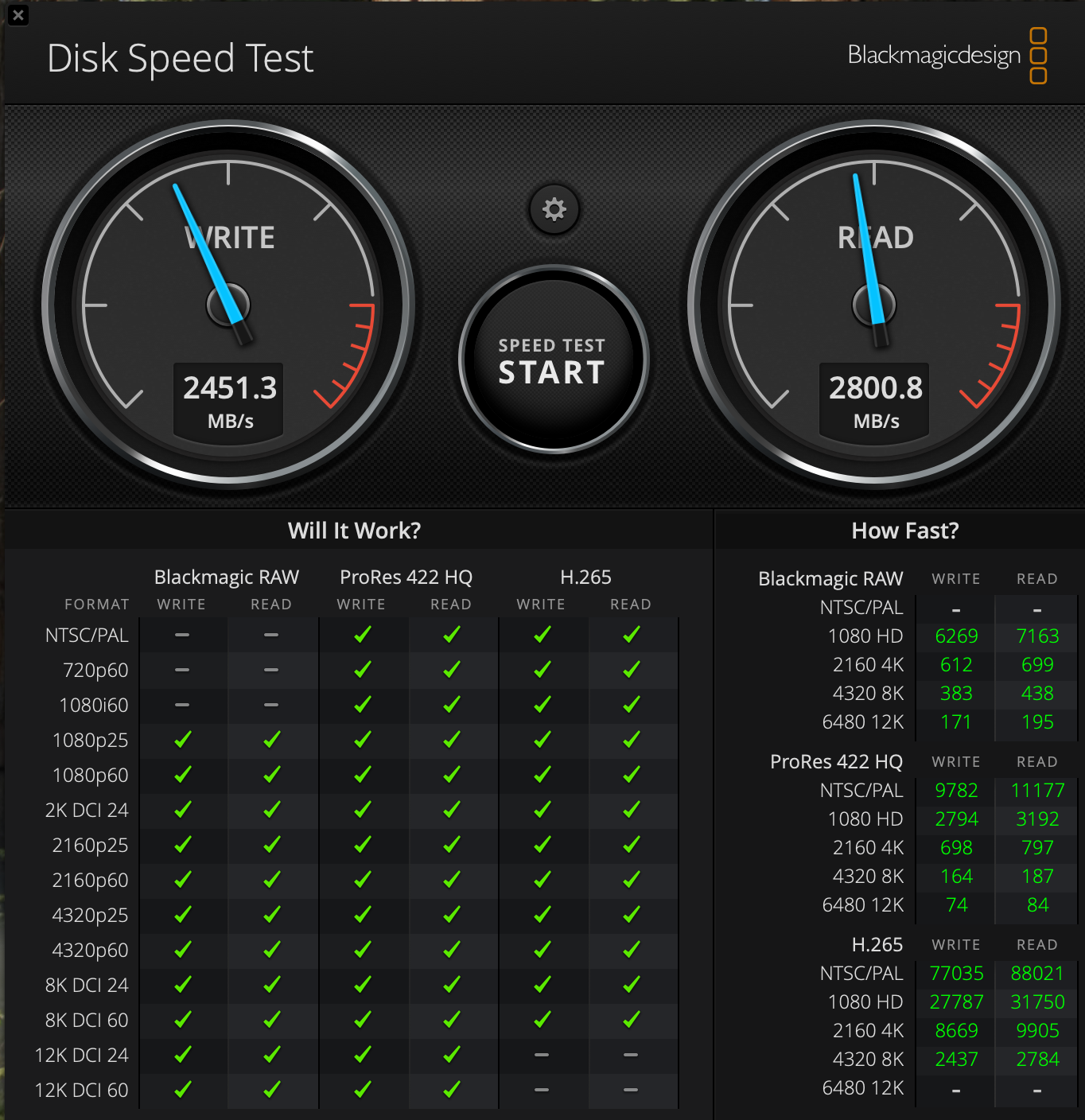Viewport: 1085px width, 1120px height.
Task: Click ProRes 422 HQ write checkmark for 1080p60
Action: tap(363, 775)
